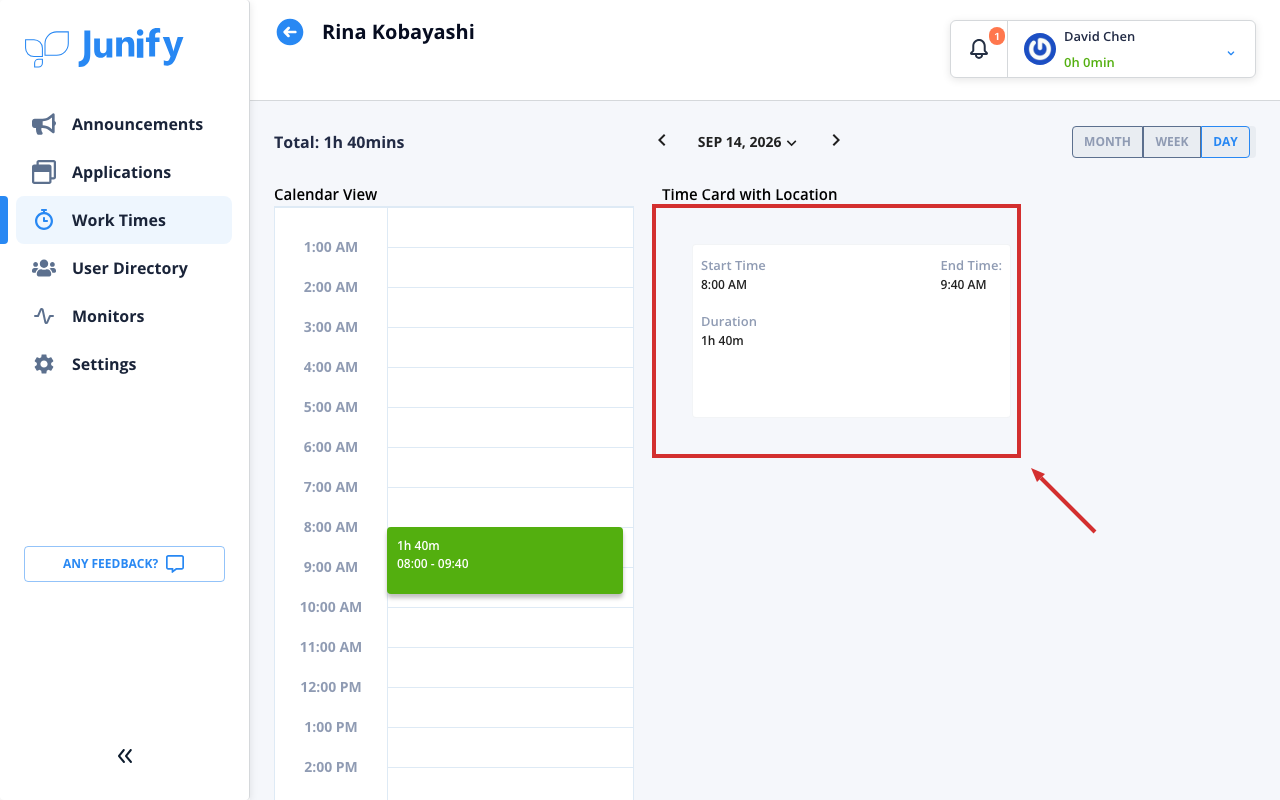1280x800 pixels.
Task: Click the blue back arrow beside Rina Kobayashi
Action: coord(290,32)
